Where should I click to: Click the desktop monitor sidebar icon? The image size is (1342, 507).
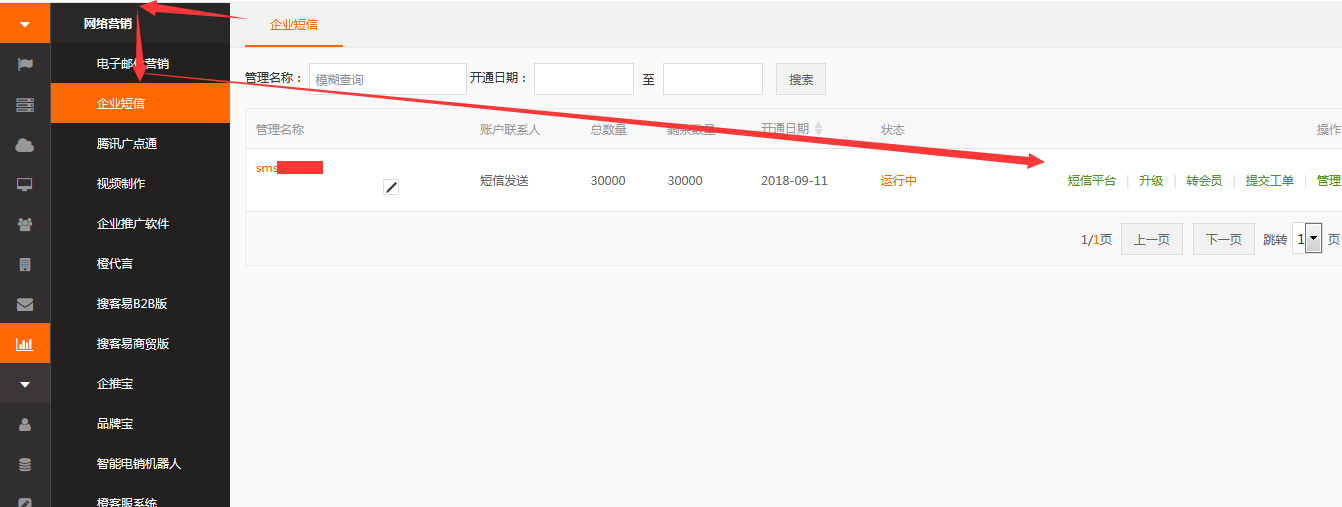click(25, 185)
